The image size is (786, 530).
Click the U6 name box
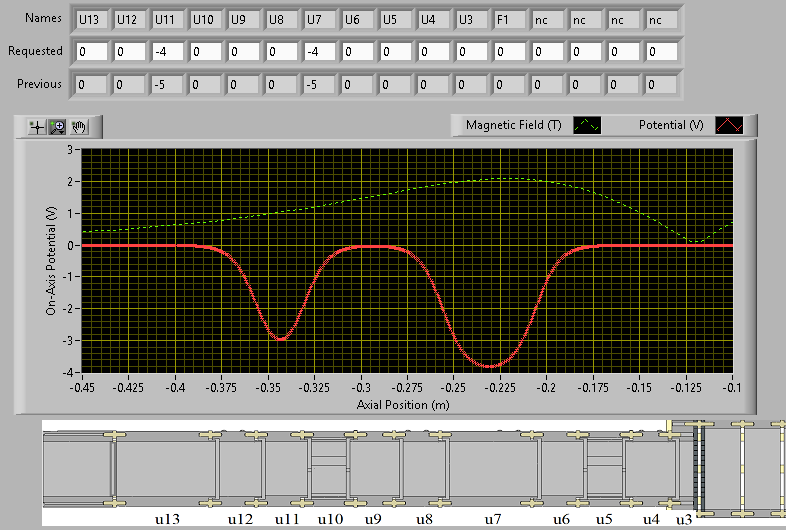358,20
